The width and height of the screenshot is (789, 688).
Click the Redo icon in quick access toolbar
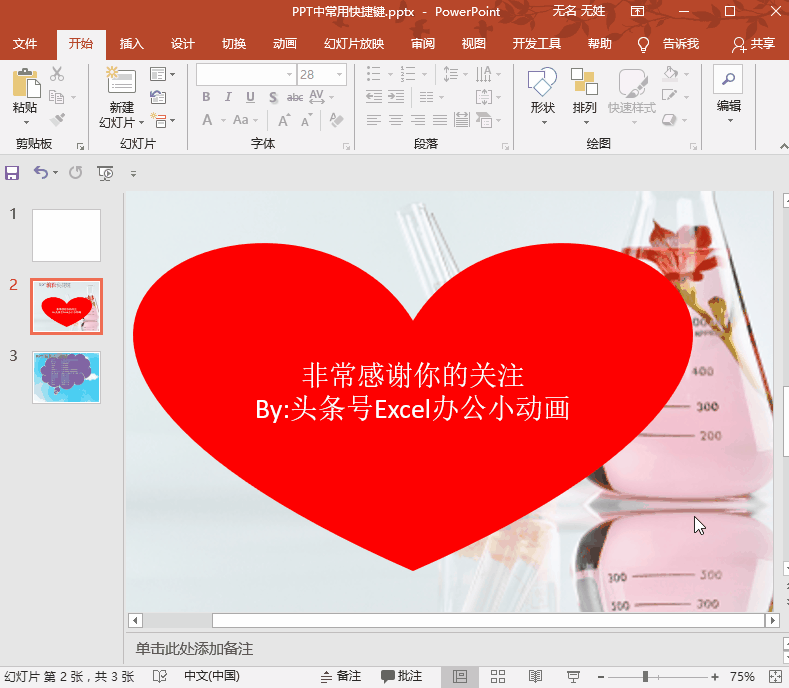pyautogui.click(x=75, y=173)
